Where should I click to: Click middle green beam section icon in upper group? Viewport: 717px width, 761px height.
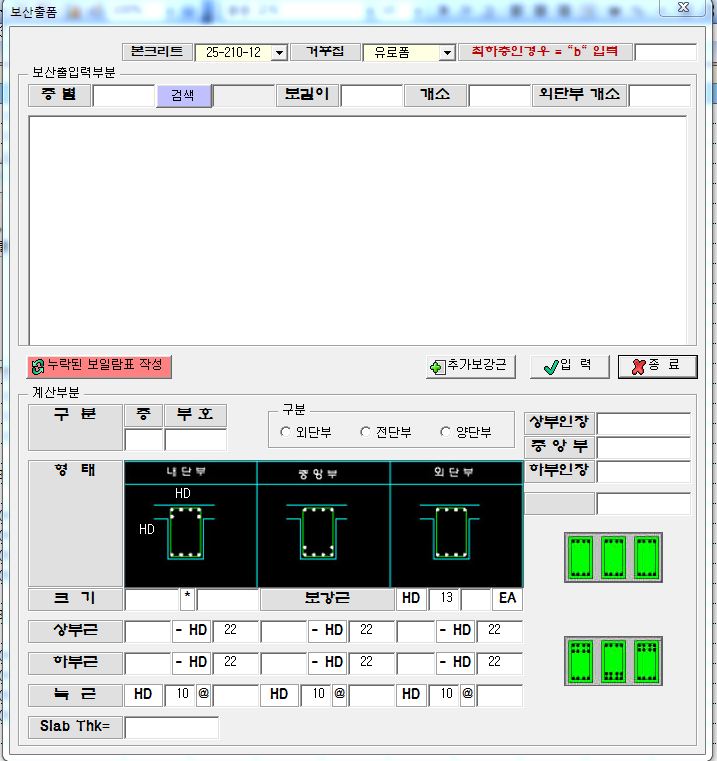point(614,557)
